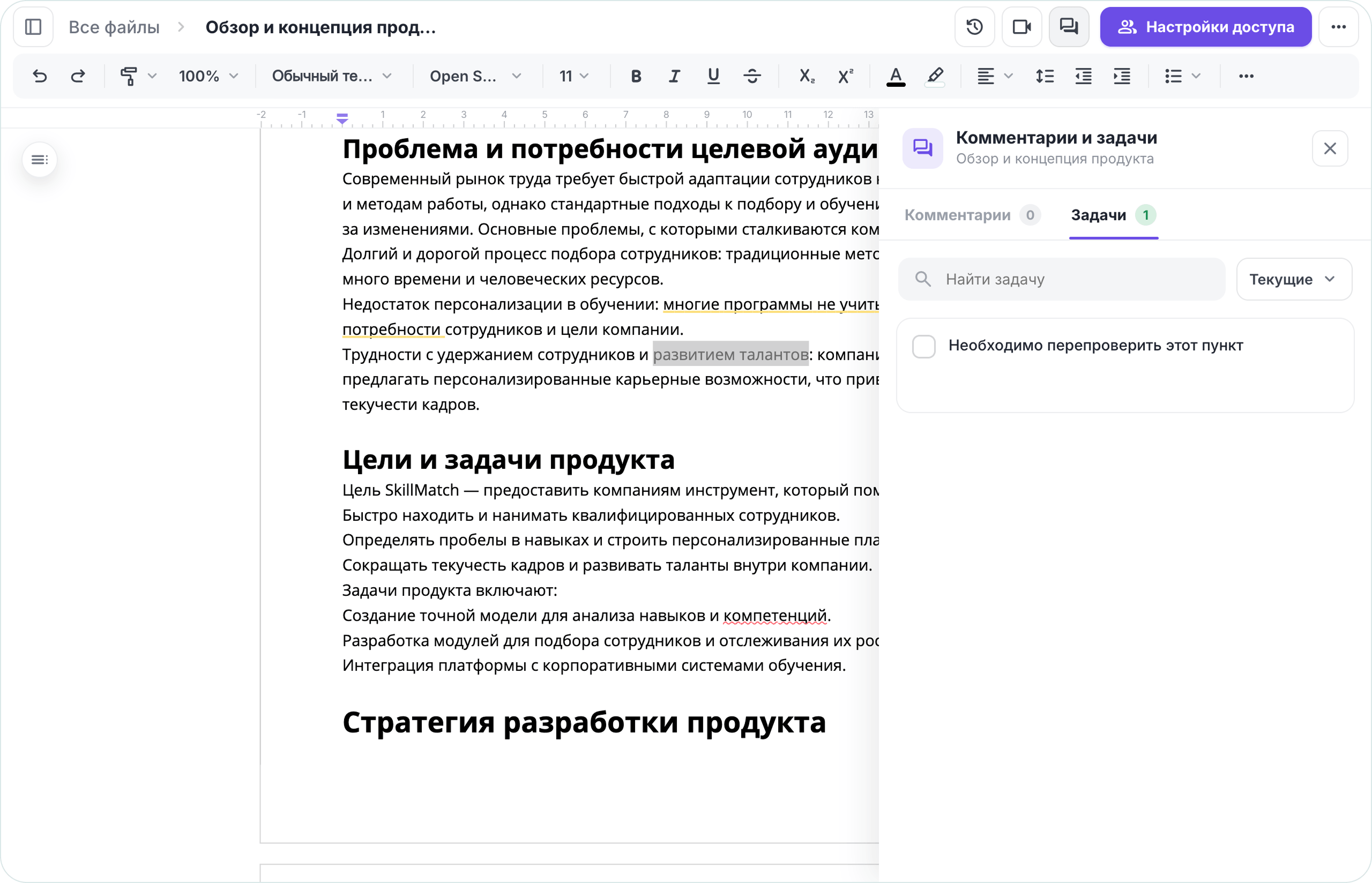
Task: Open top-right three-dots menu
Action: 1339,27
